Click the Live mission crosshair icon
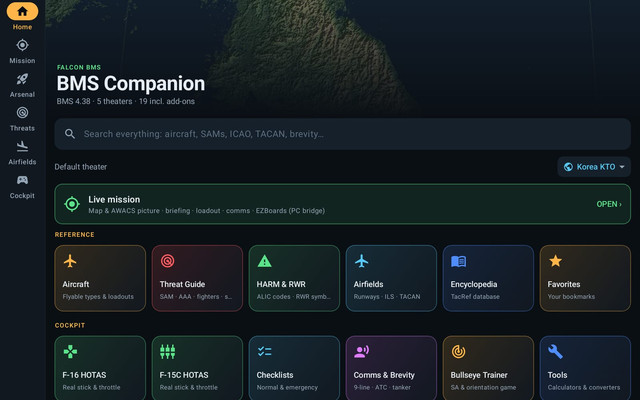 point(72,204)
